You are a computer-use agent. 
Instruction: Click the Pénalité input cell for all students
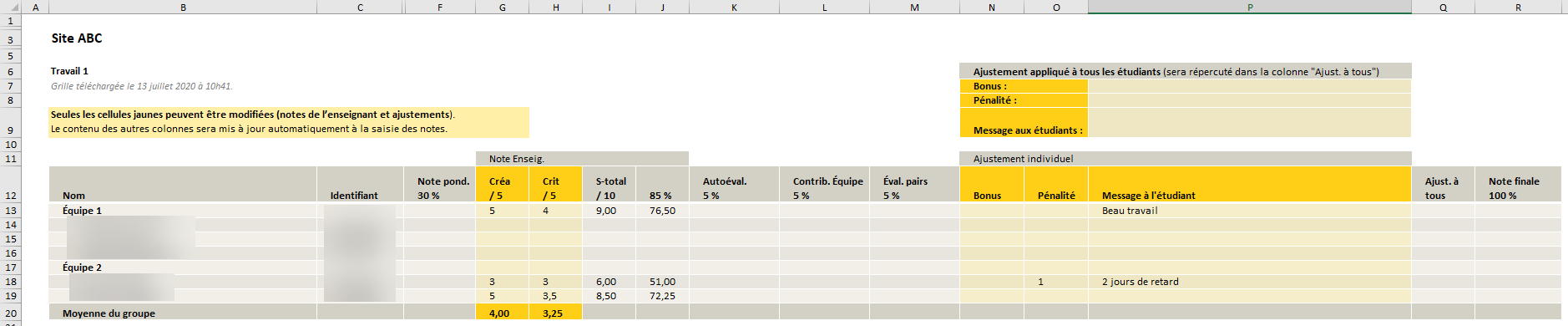click(1250, 100)
